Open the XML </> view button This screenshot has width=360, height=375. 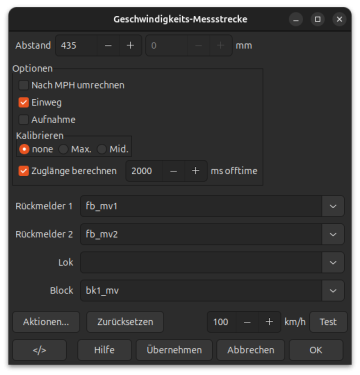pos(40,350)
